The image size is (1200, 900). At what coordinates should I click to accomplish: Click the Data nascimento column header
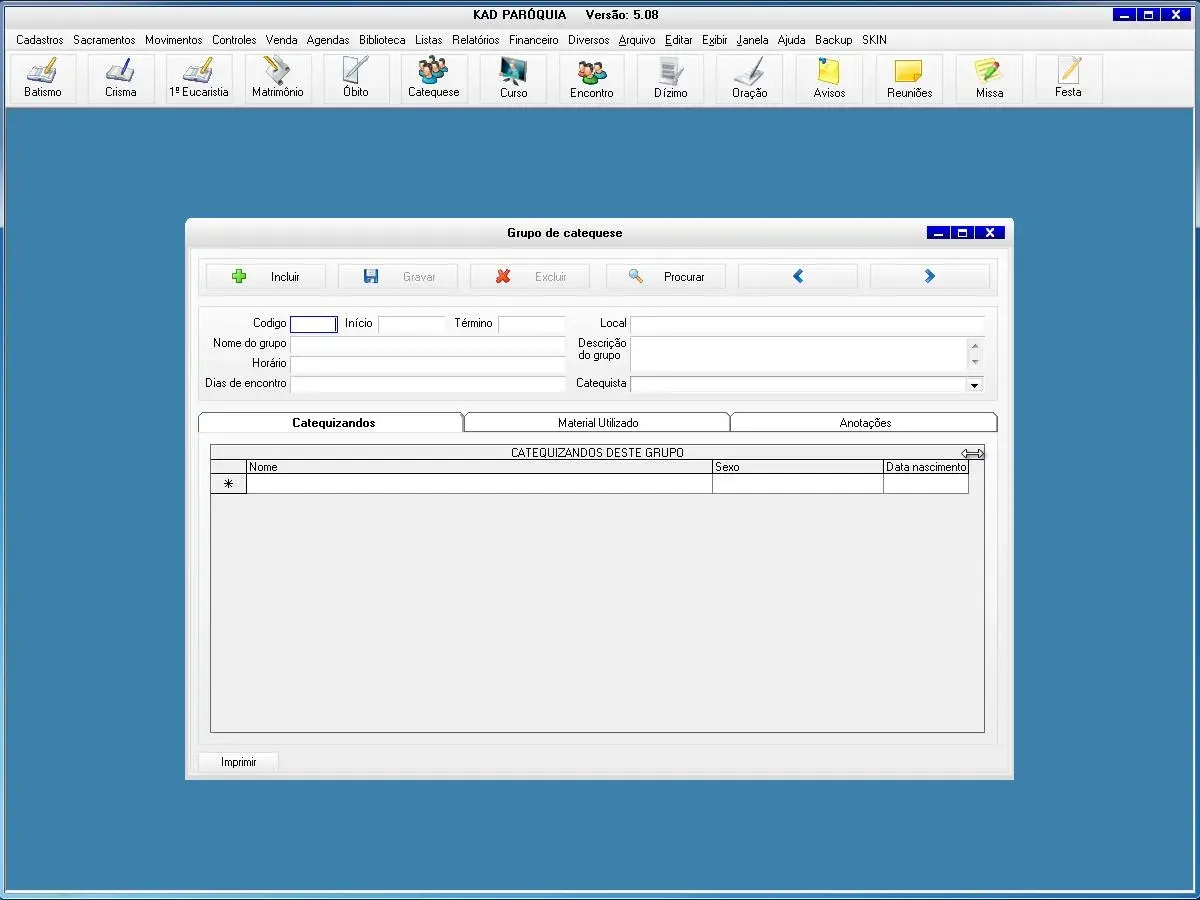click(x=926, y=467)
